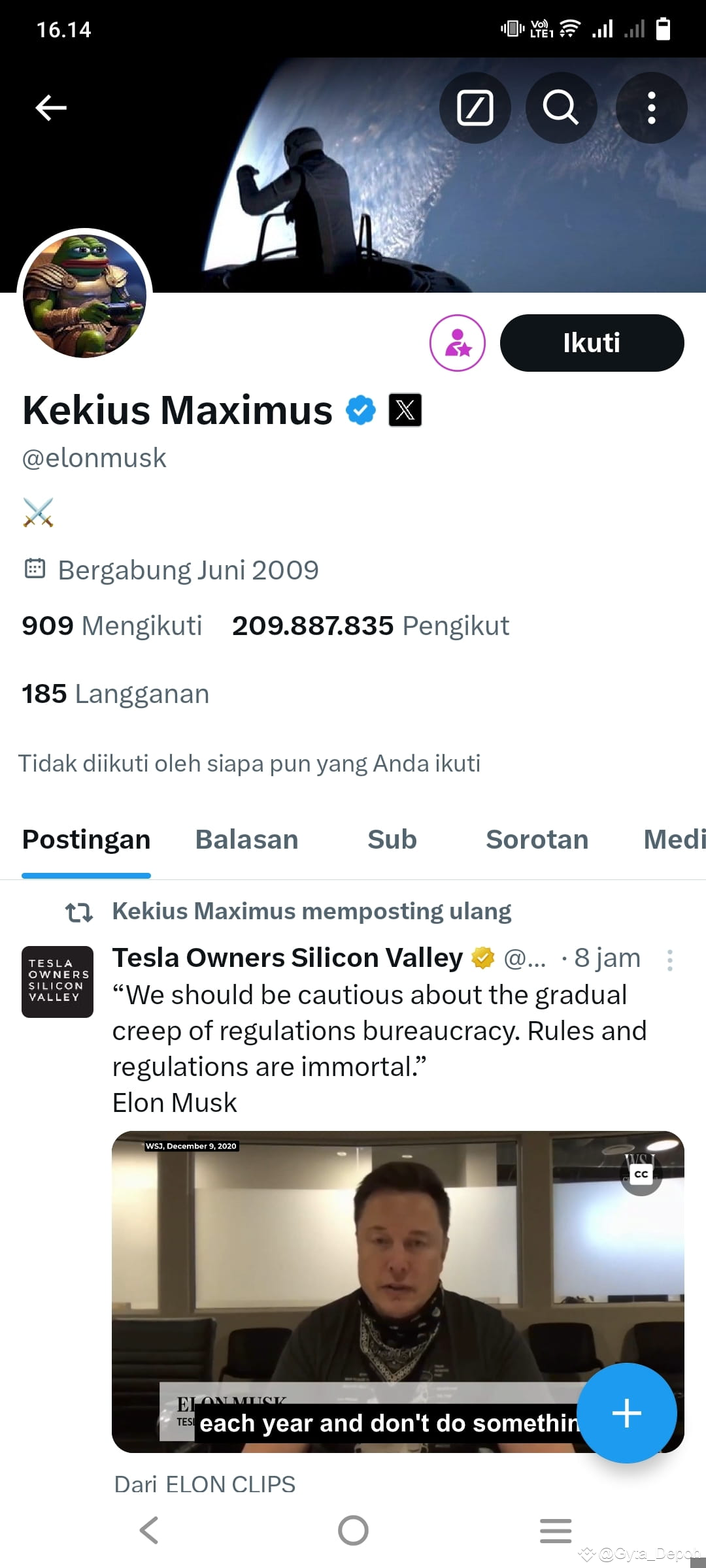Tap the floating plus button to create a post
The width and height of the screenshot is (706, 1568).
click(x=627, y=1413)
